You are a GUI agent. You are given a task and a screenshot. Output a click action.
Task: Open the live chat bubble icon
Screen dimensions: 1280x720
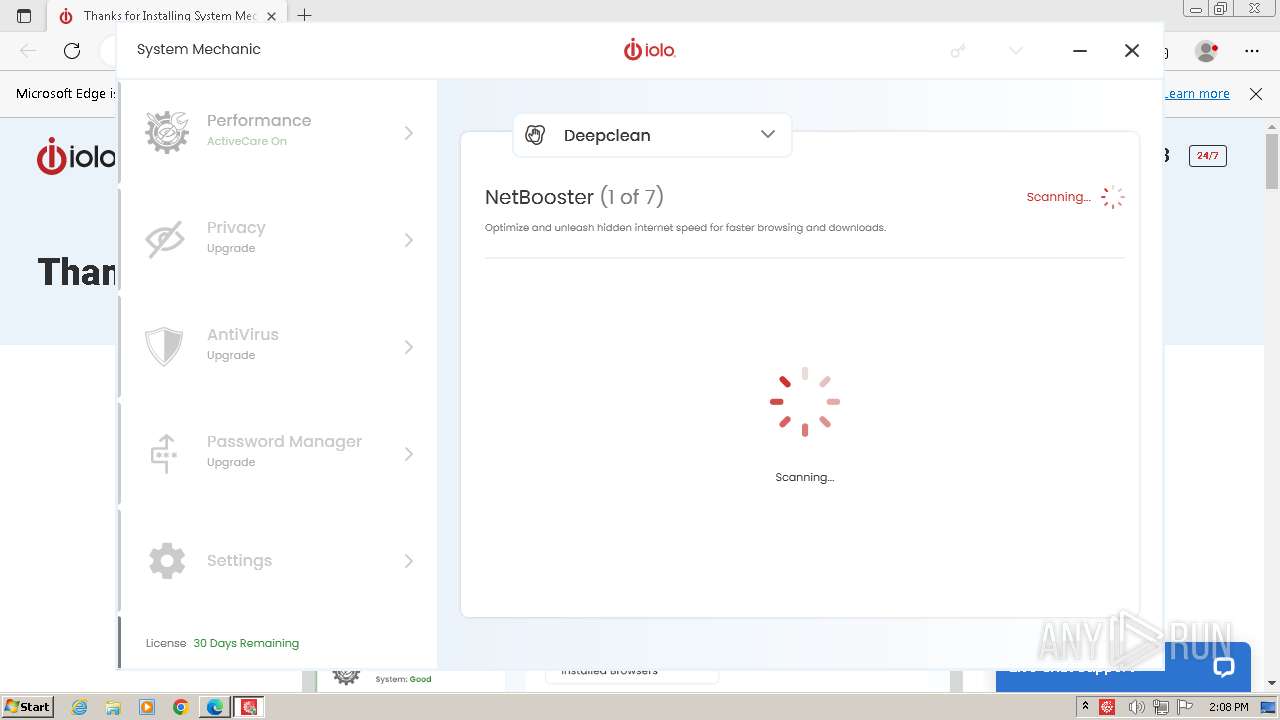point(1224,667)
